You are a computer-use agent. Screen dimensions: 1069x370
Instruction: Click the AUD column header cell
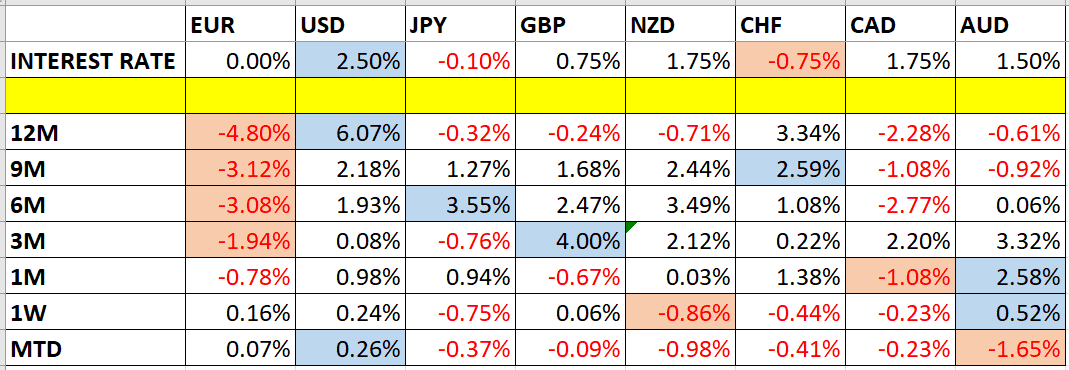pyautogui.click(x=1012, y=26)
